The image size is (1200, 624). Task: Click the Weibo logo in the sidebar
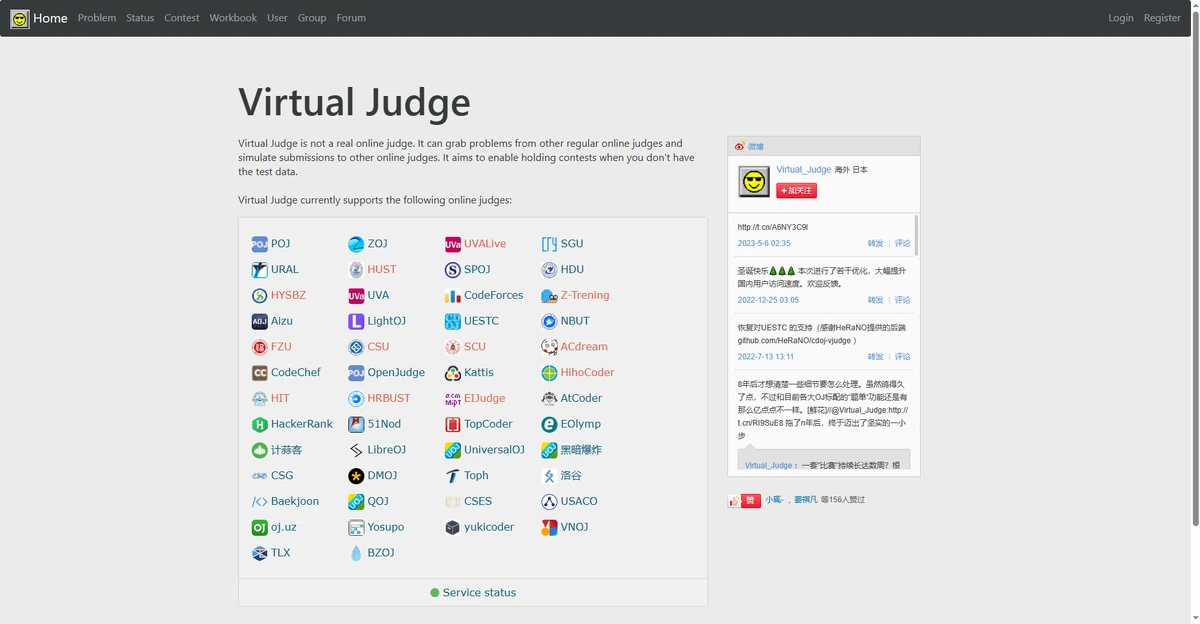[740, 146]
